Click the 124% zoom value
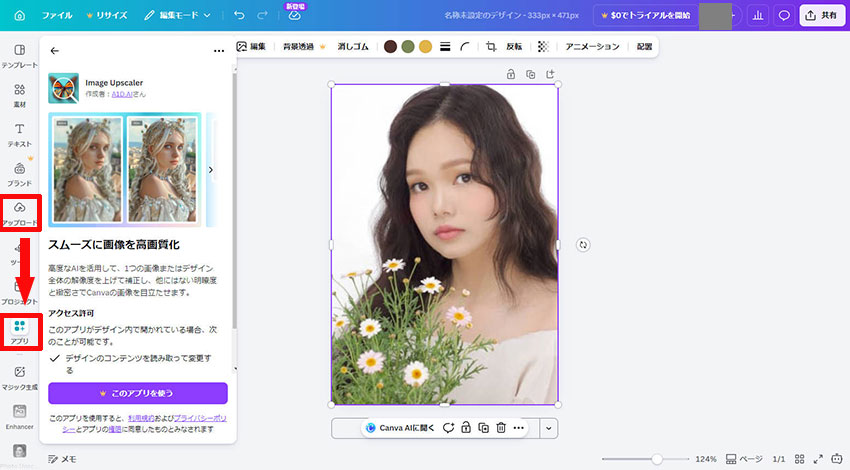Screen dimensions: 850x470 tap(706, 459)
